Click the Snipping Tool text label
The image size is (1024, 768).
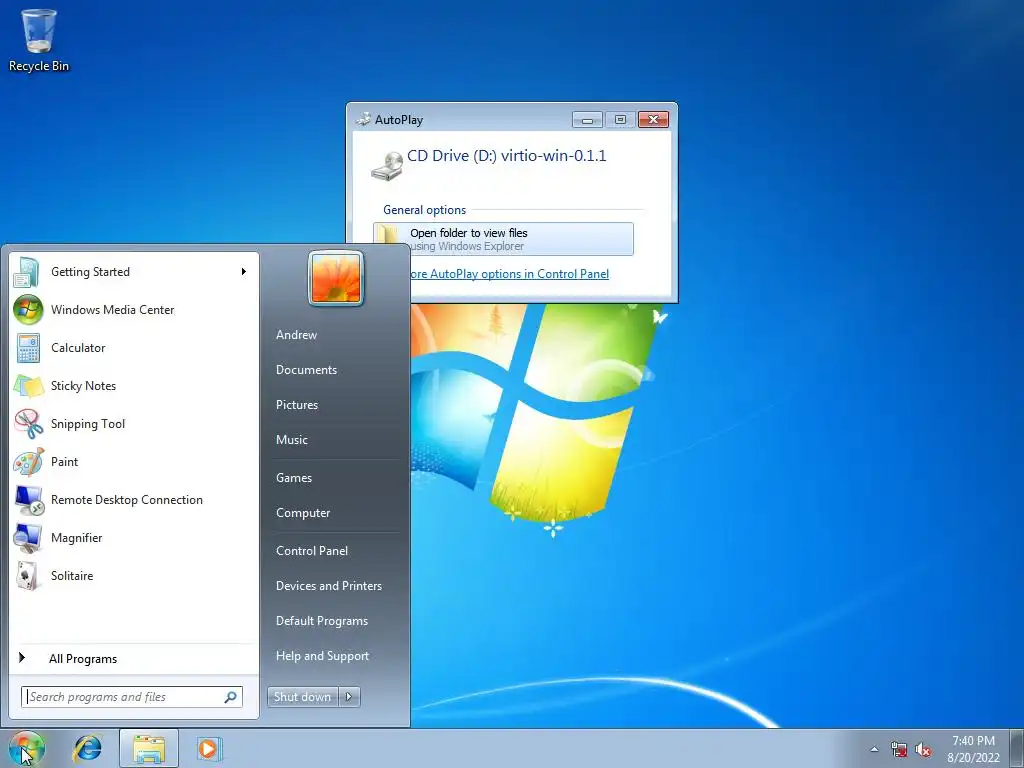[x=88, y=424]
